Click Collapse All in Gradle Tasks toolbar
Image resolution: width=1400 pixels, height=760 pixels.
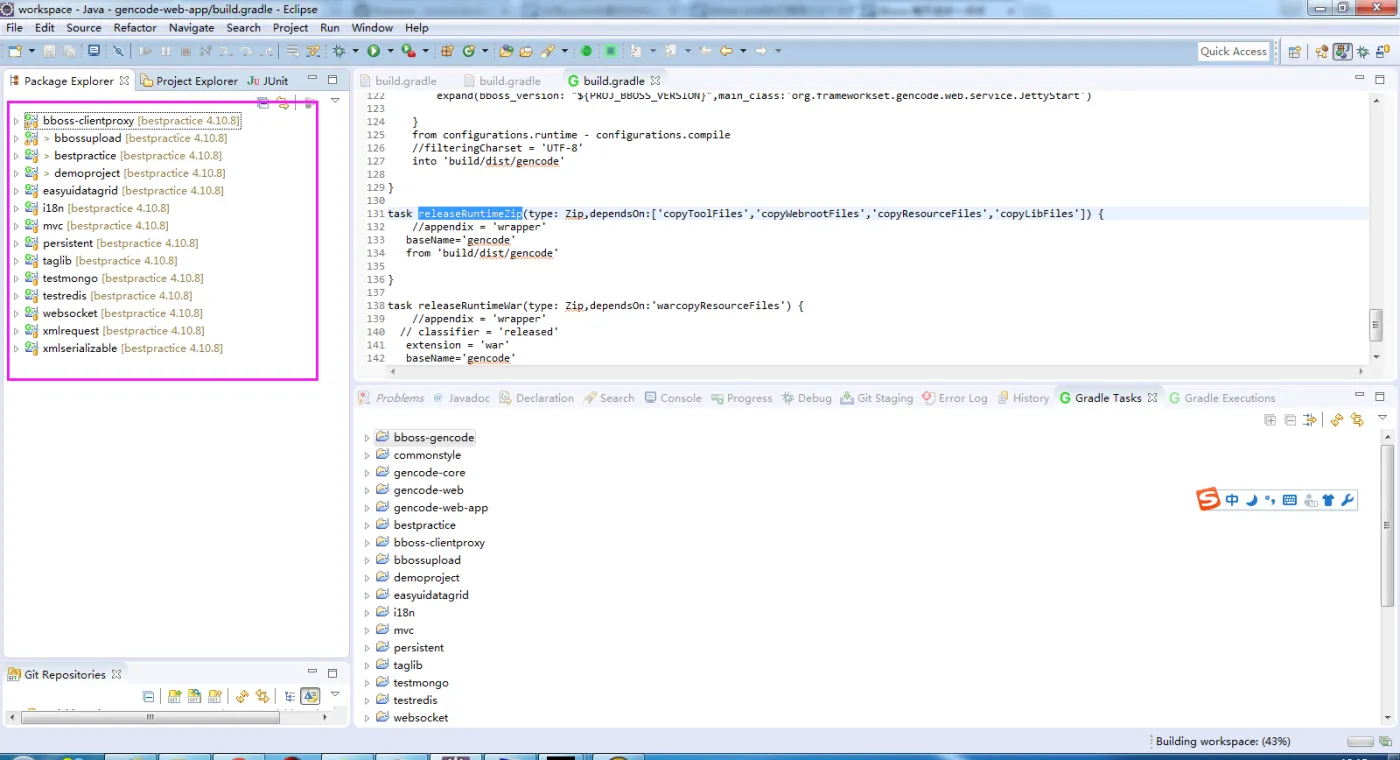[1290, 420]
